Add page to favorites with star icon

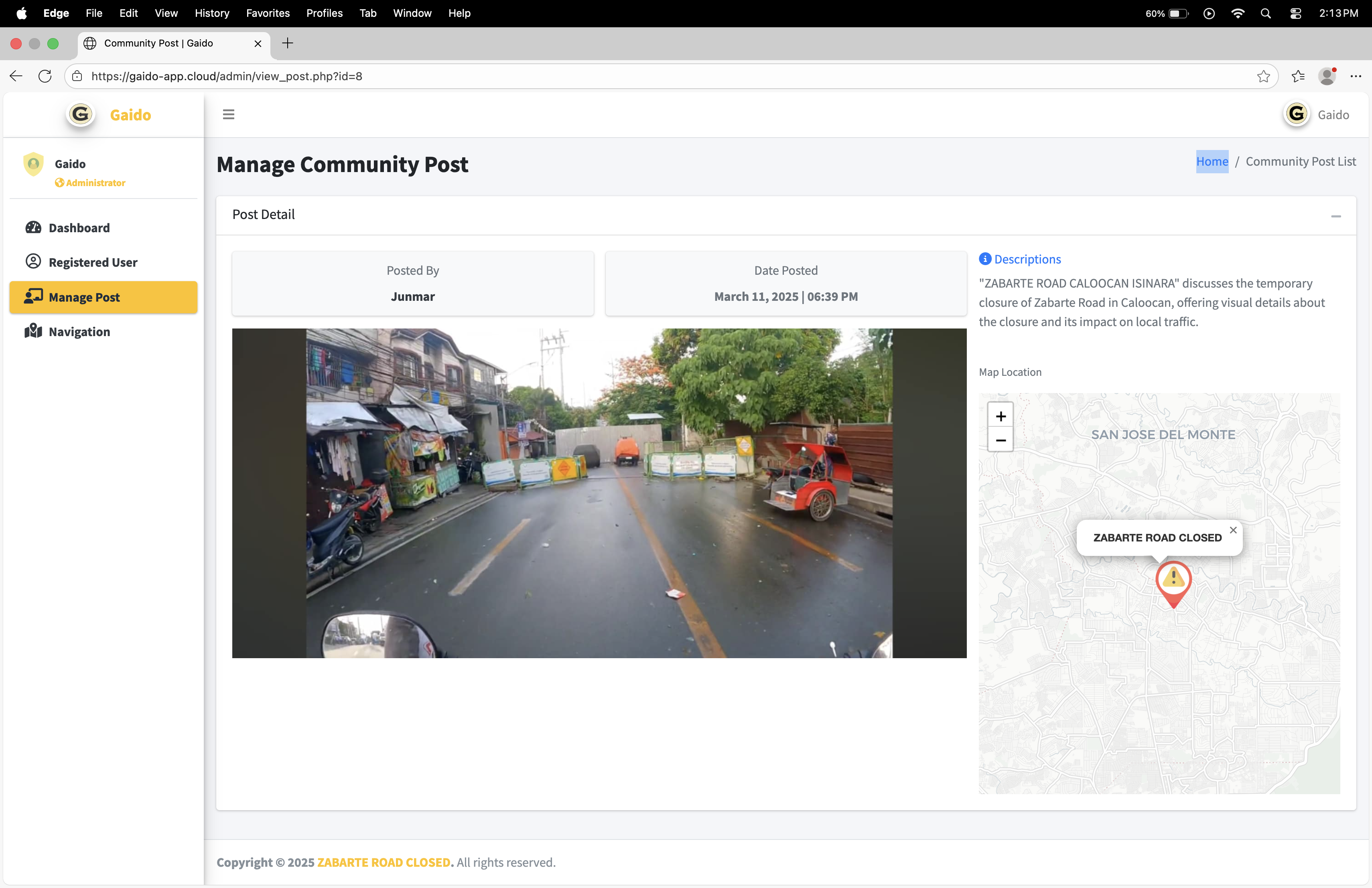[x=1263, y=76]
